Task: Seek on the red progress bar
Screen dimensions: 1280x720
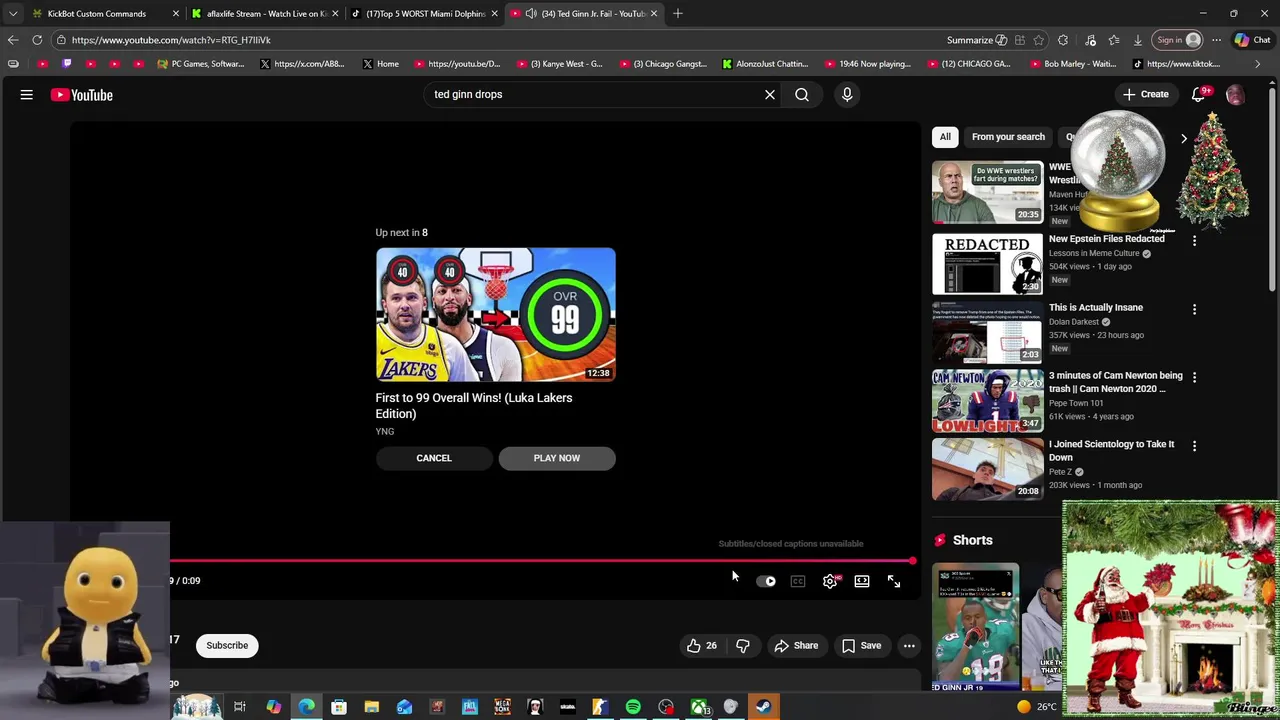Action: [x=541, y=561]
